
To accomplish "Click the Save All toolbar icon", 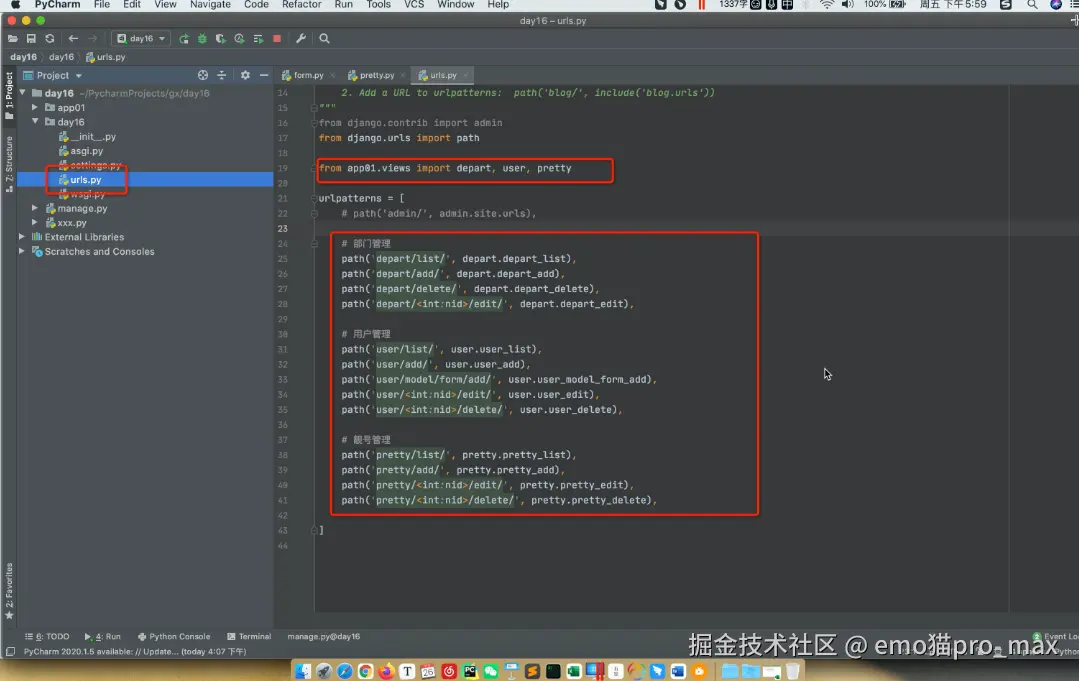I will [x=31, y=39].
